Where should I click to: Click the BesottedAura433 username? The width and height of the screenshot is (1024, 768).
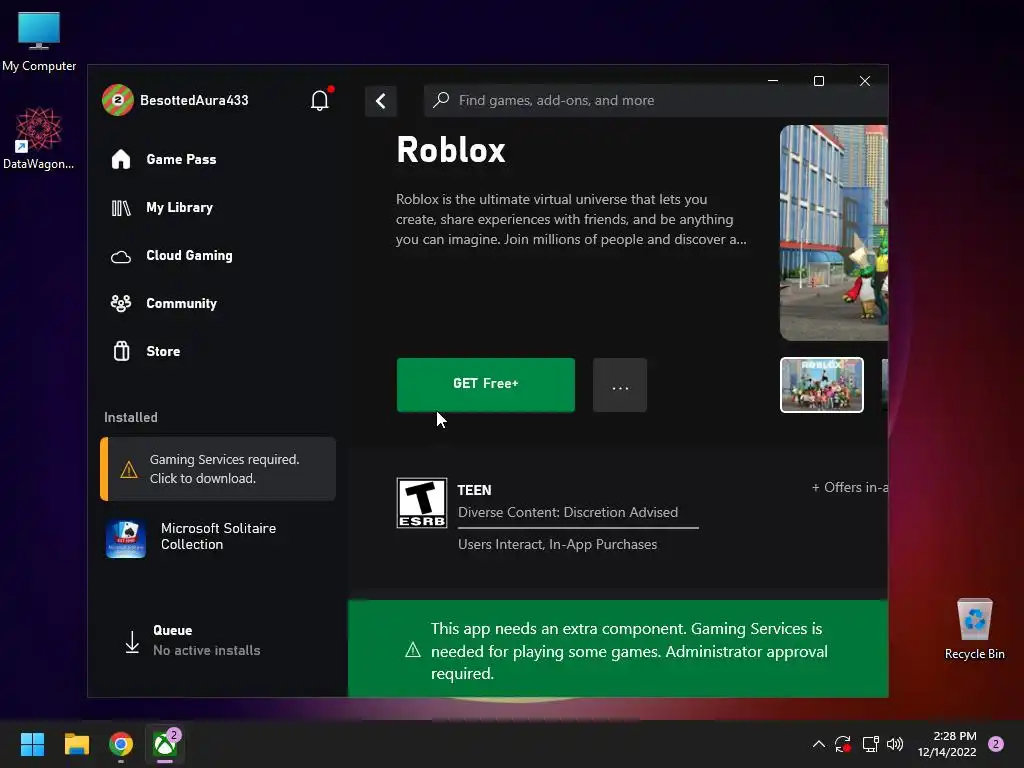(x=194, y=101)
